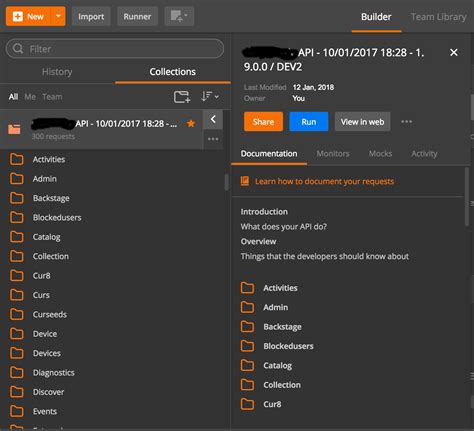
Task: Collapse the collection details with chevron
Action: pos(213,119)
